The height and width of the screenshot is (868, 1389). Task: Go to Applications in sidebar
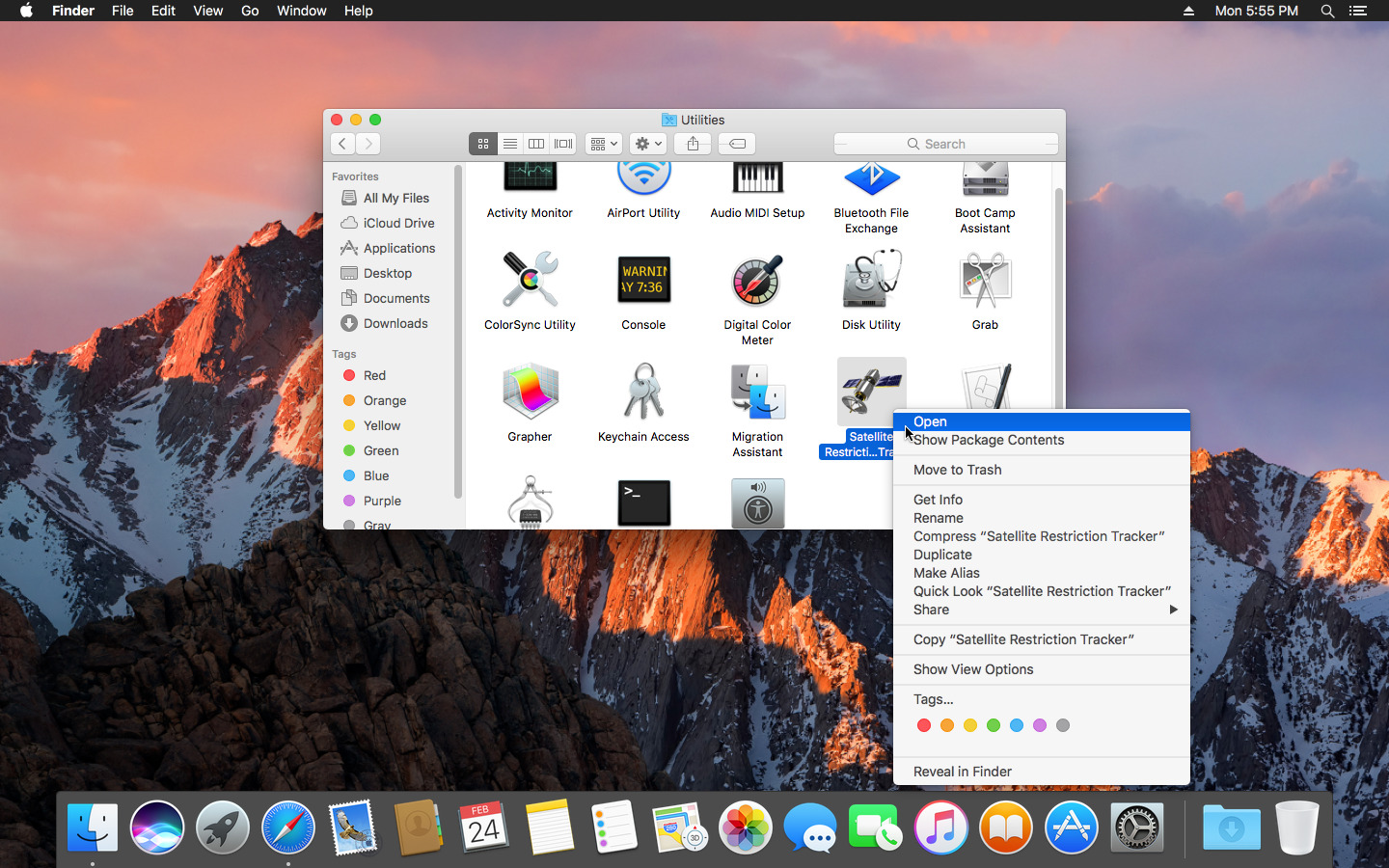click(398, 248)
